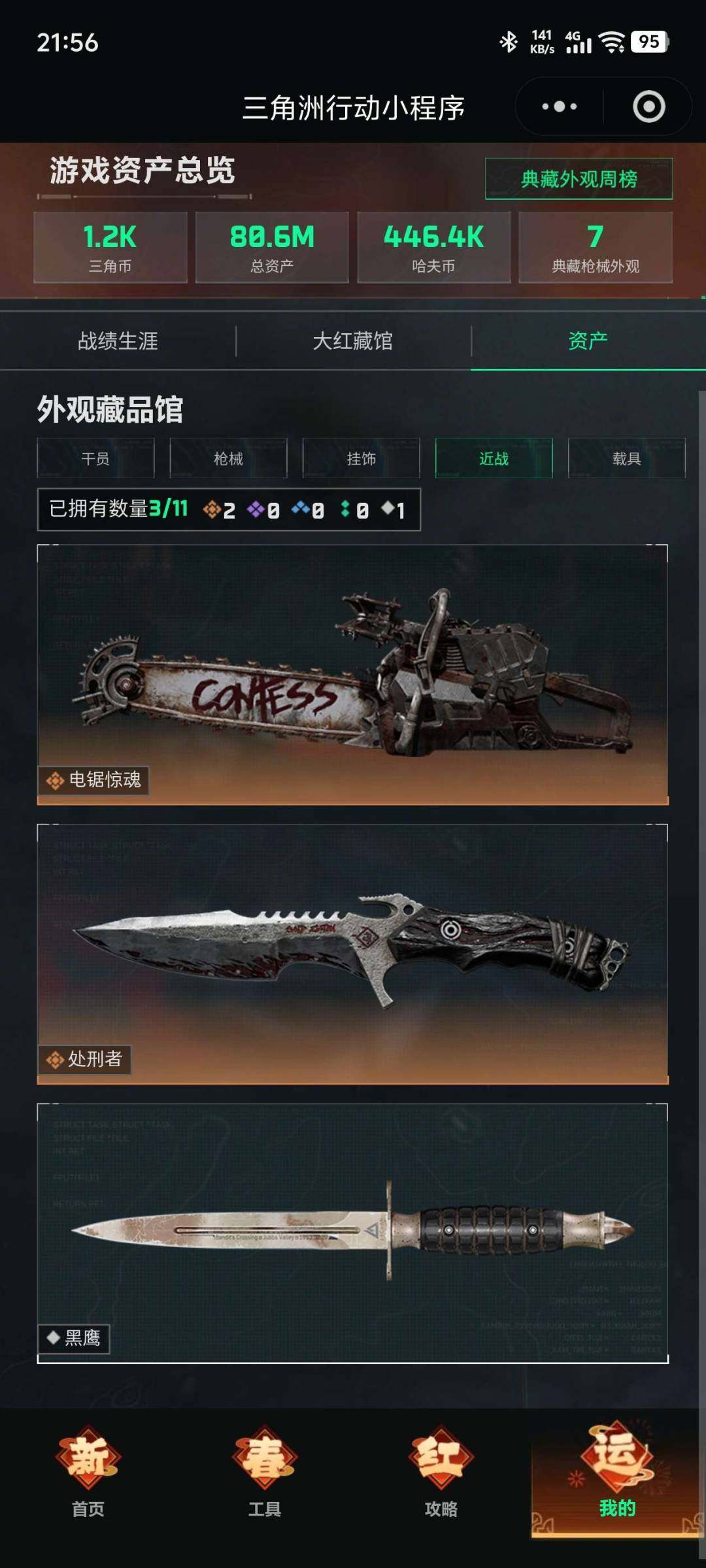706x1568 pixels.
Task: Filter collection by 载具
Action: point(626,459)
